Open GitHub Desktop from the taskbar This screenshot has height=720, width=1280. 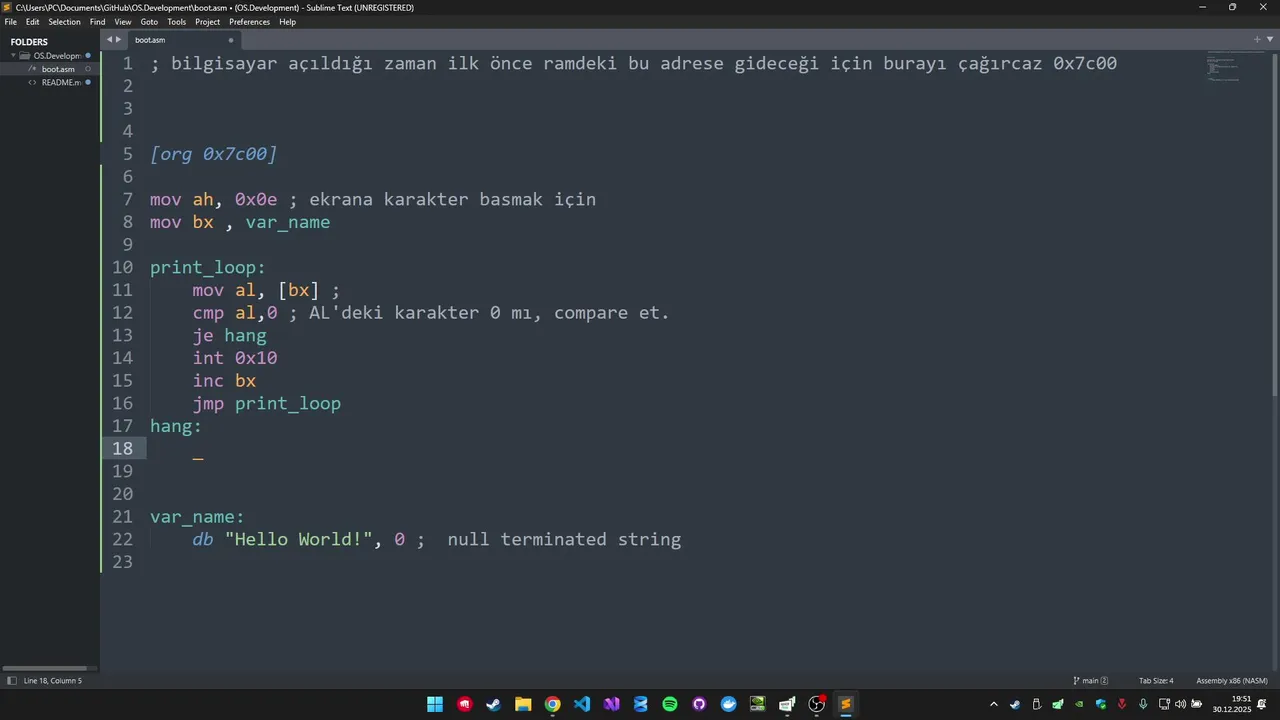point(699,704)
